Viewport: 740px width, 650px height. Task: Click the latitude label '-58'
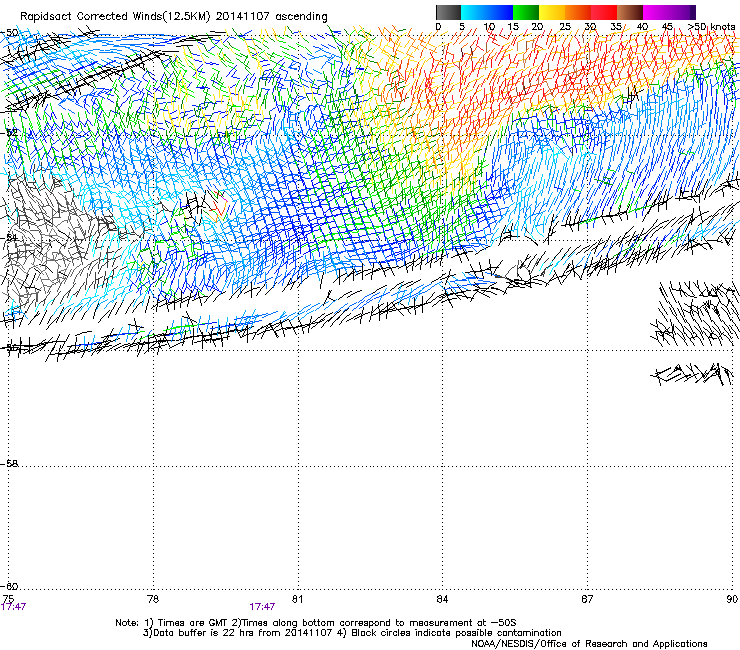pyautogui.click(x=9, y=464)
